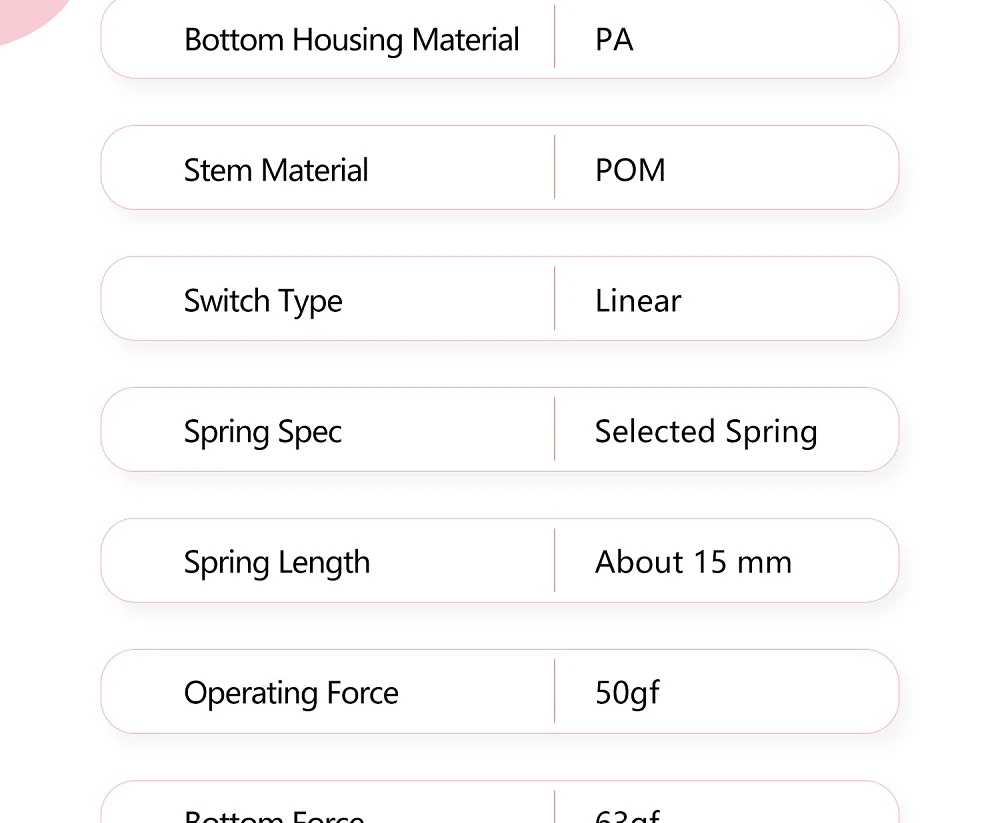
Task: Select the 50gf operating force value
Action: point(627,693)
